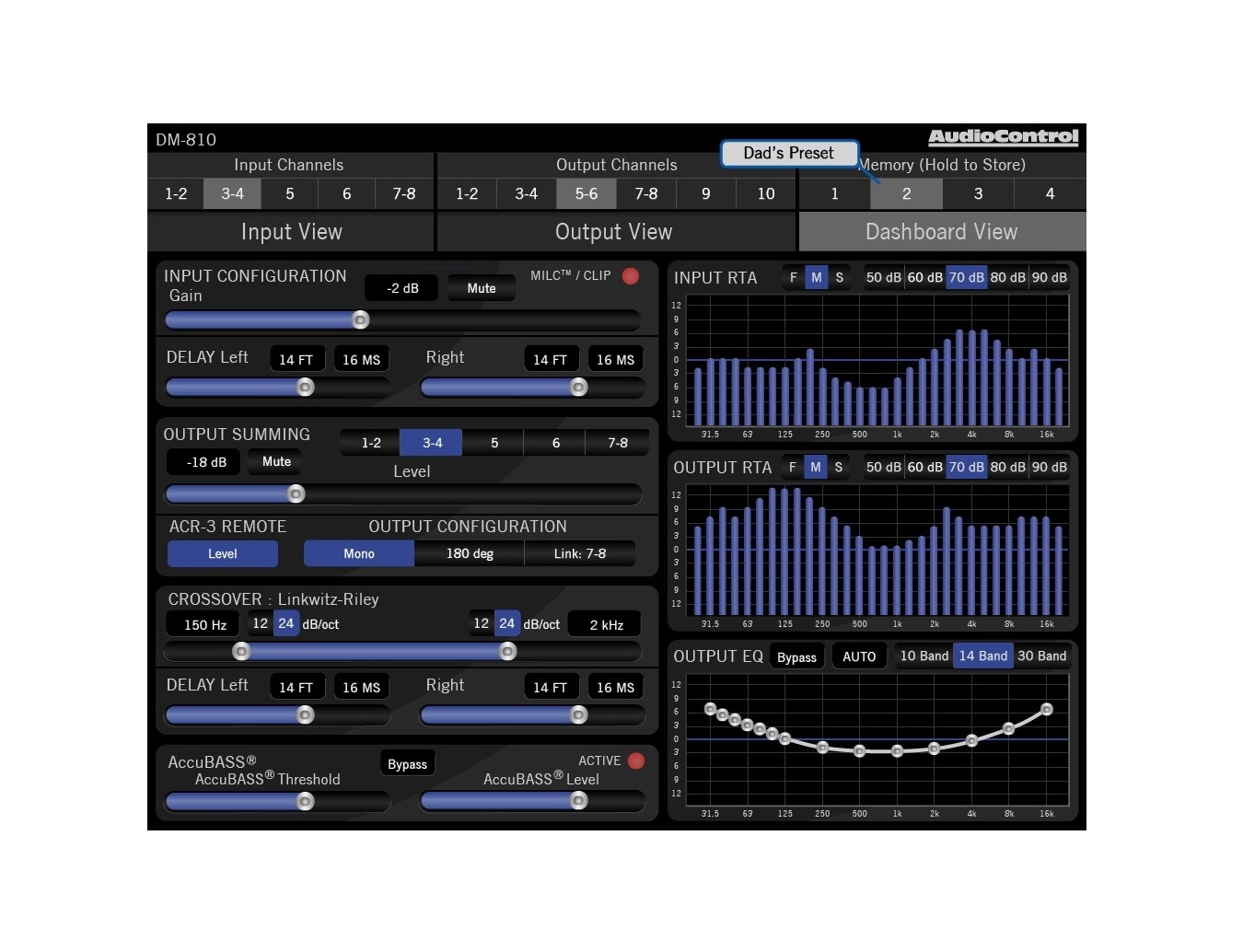This screenshot has width=1243, height=952.
Task: Click the F mode in Input RTA
Action: [794, 277]
